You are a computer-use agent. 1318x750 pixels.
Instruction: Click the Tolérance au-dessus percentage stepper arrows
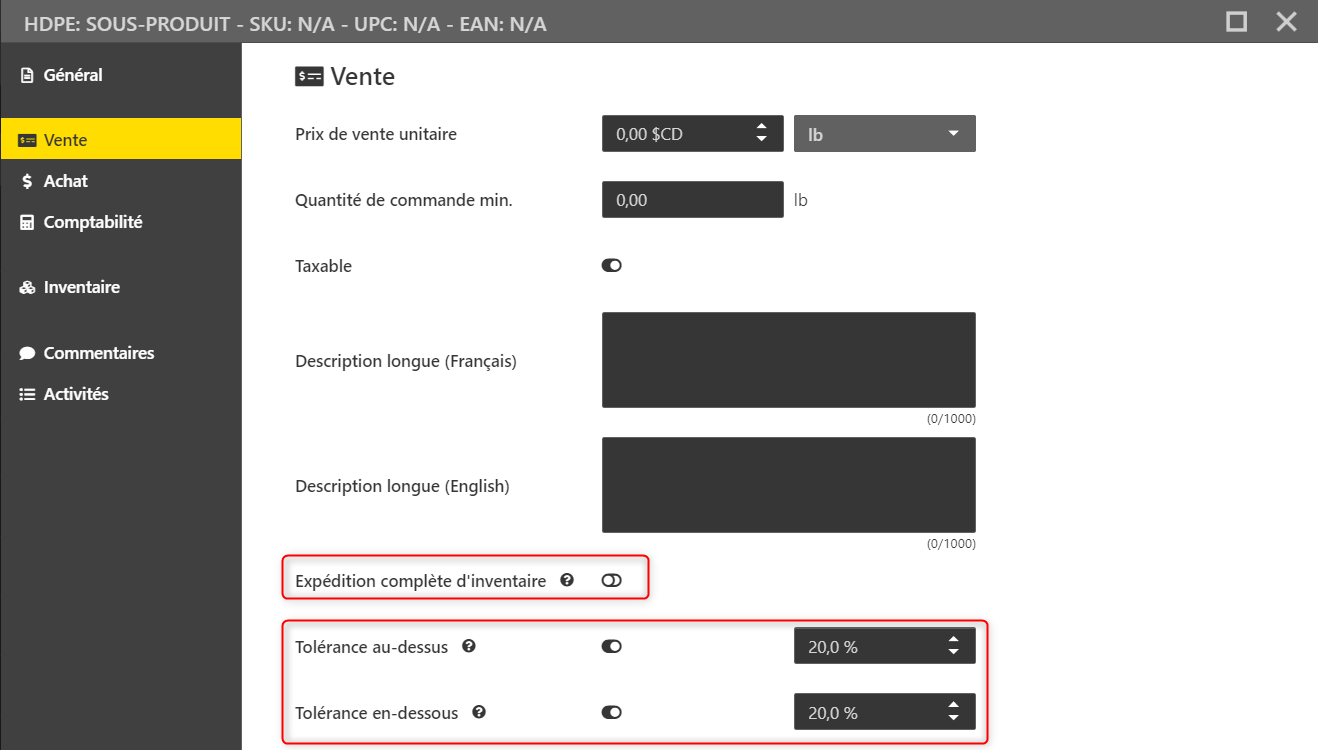pos(953,647)
